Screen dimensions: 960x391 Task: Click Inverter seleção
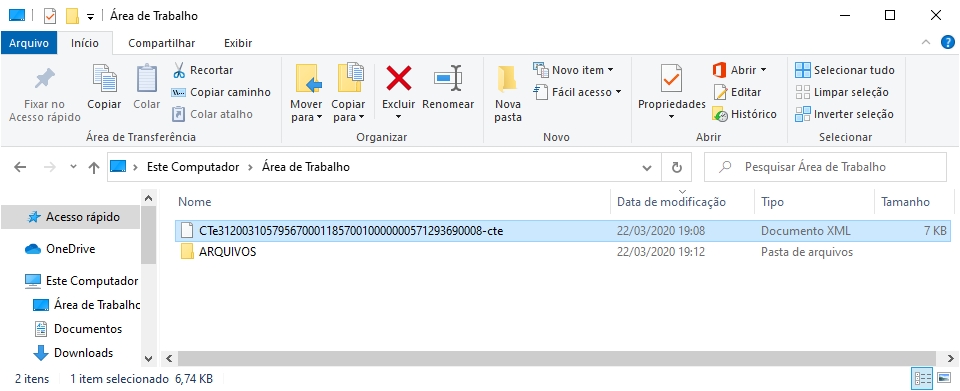point(844,114)
